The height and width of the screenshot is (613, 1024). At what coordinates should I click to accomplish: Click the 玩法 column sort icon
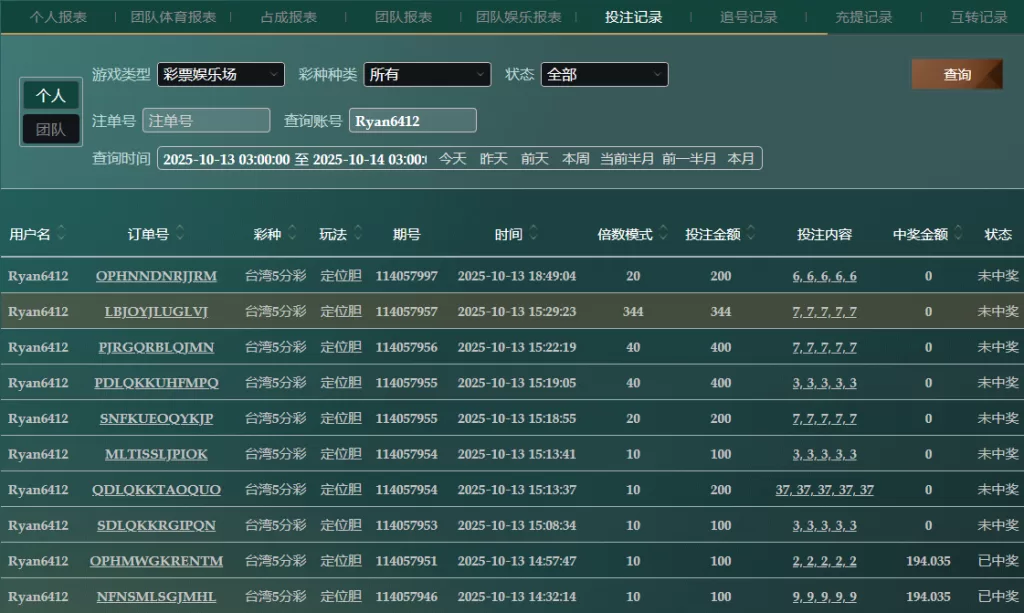click(357, 234)
